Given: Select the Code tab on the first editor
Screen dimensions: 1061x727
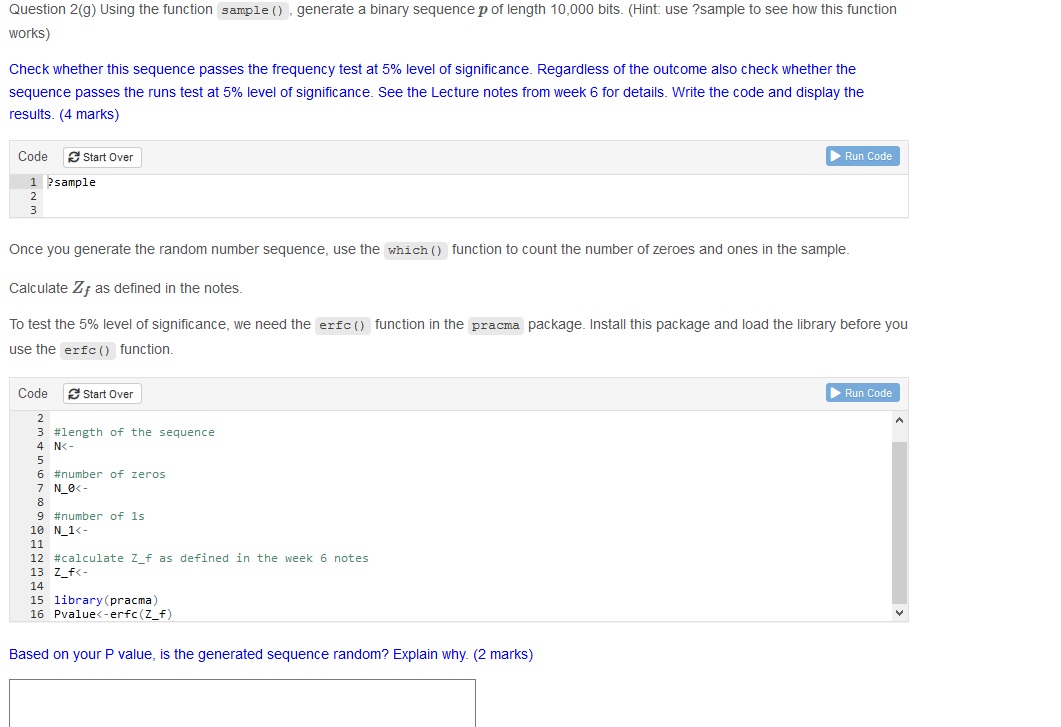Looking at the screenshot, I should click(32, 156).
